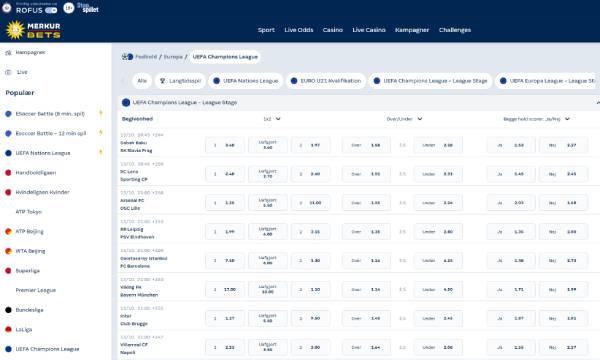Click blue icon beside Esoccer Battle 12 min
The height and width of the screenshot is (360, 600).
pos(8,134)
